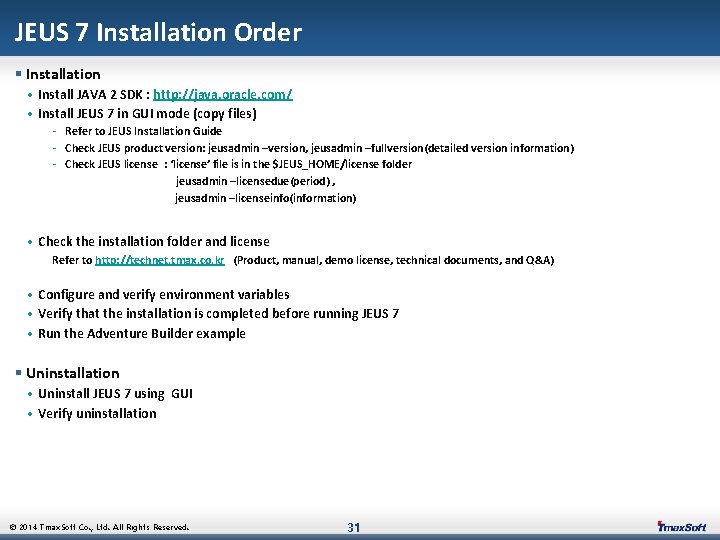Viewport: 720px width, 540px height.
Task: Click 'jeusadmin –licensedue (period)' text
Action: [255, 181]
